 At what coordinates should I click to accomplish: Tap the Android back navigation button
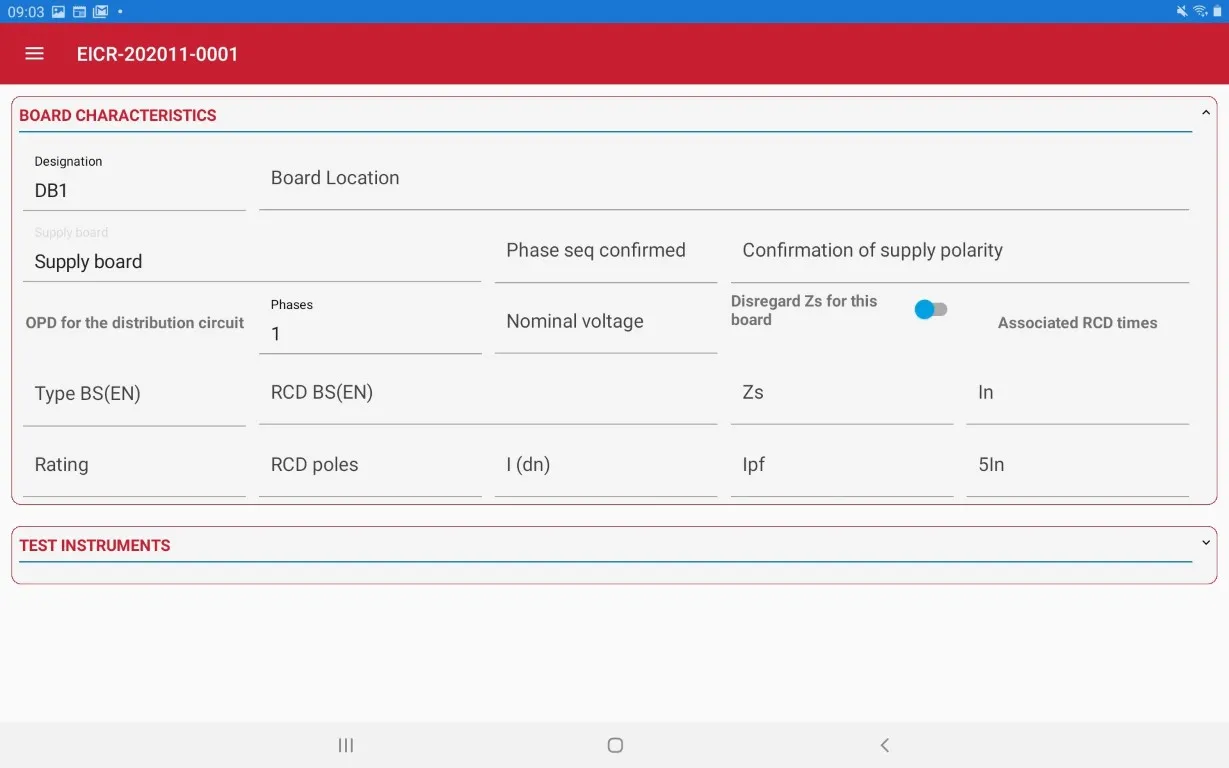[x=884, y=745]
